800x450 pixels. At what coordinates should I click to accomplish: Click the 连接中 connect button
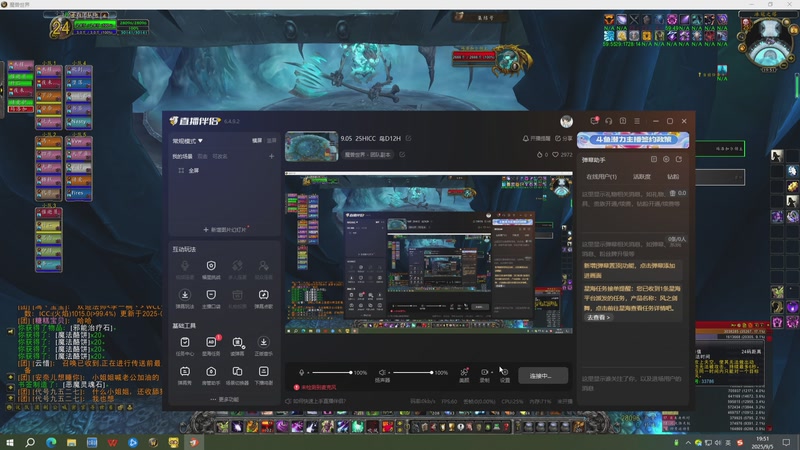(x=543, y=376)
